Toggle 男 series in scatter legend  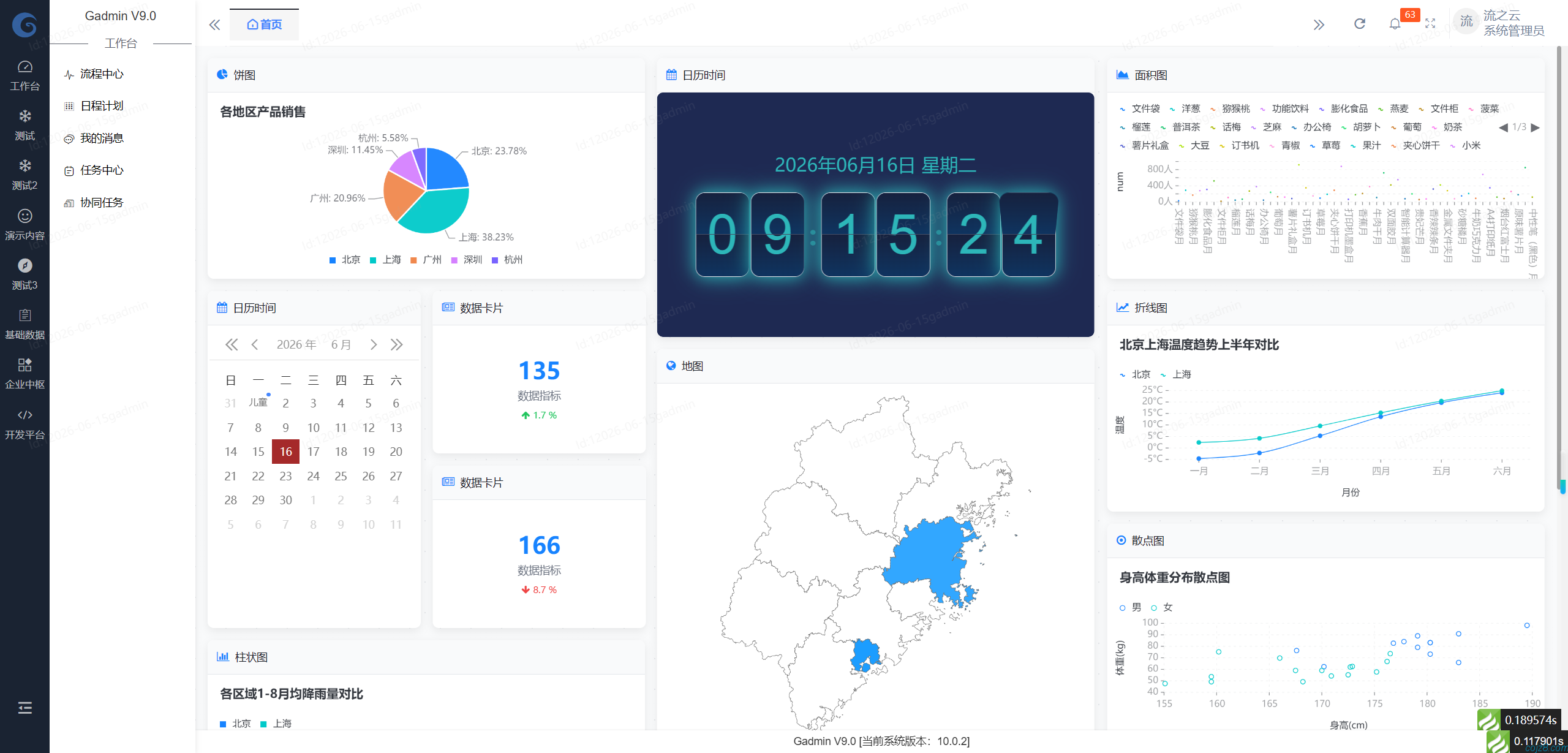(x=1130, y=607)
